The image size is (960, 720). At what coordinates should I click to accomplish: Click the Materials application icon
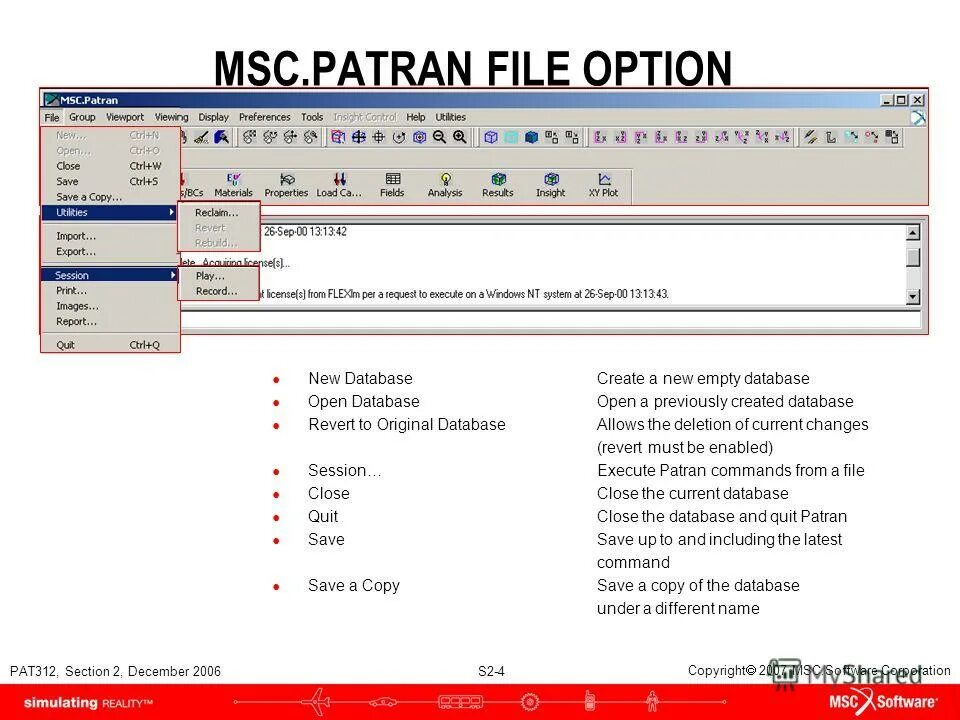233,185
